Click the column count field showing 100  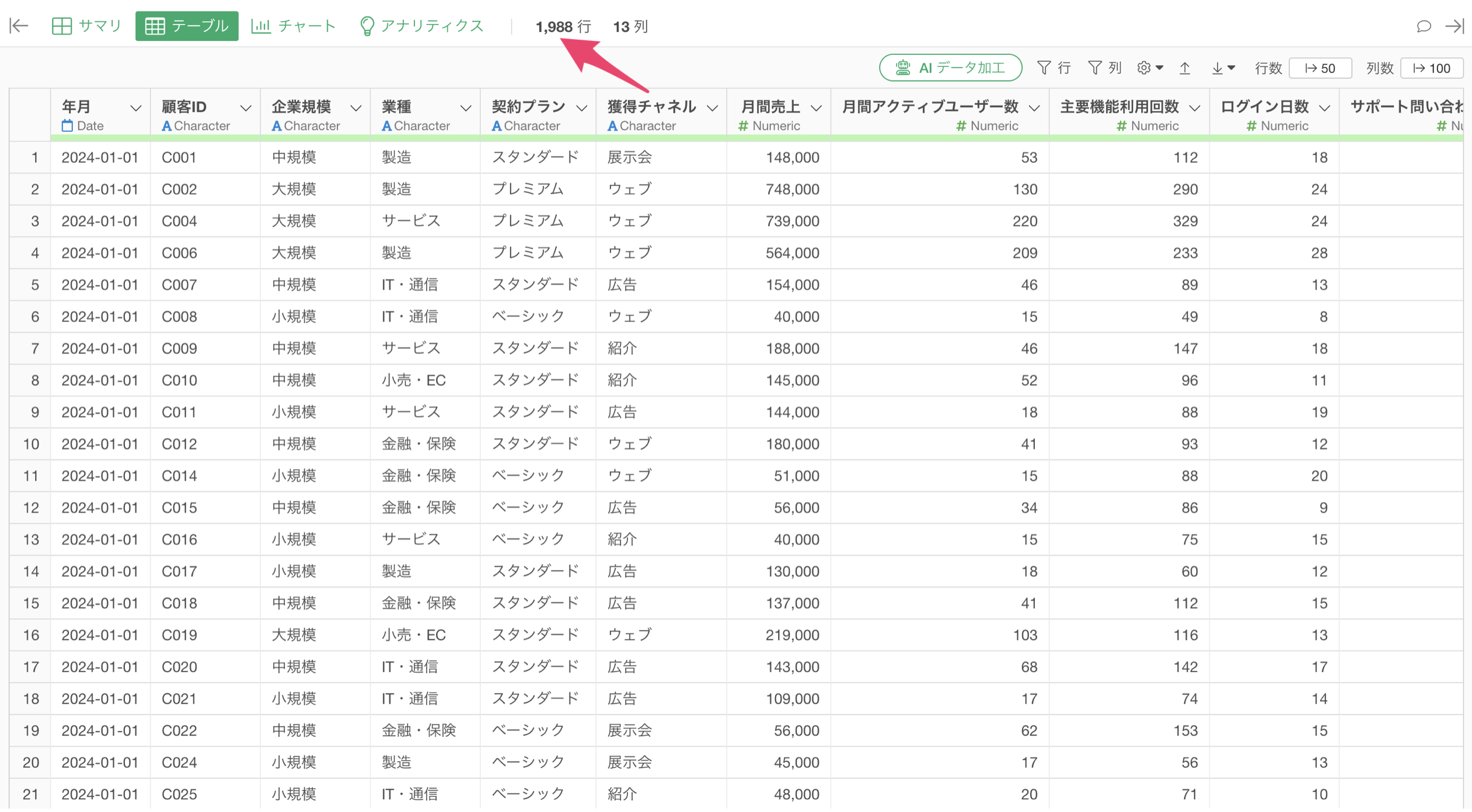pyautogui.click(x=1432, y=68)
